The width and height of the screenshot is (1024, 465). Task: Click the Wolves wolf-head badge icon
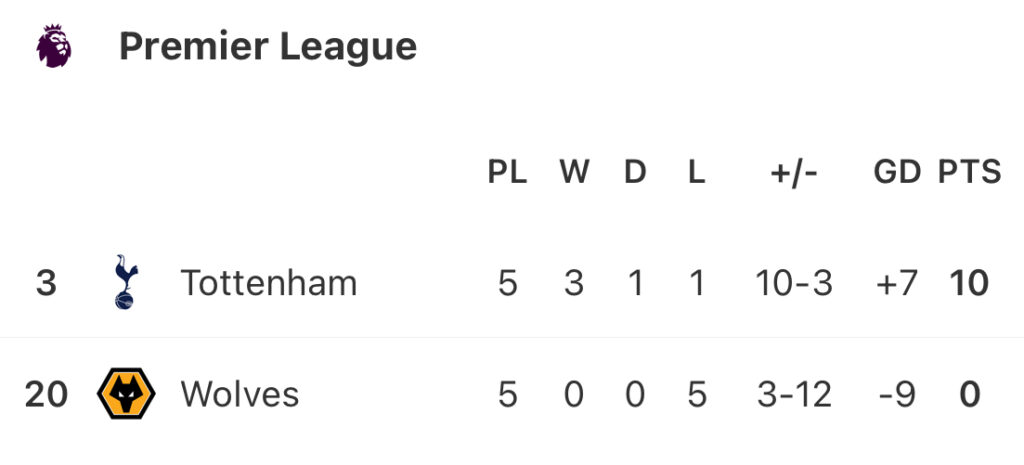point(126,394)
